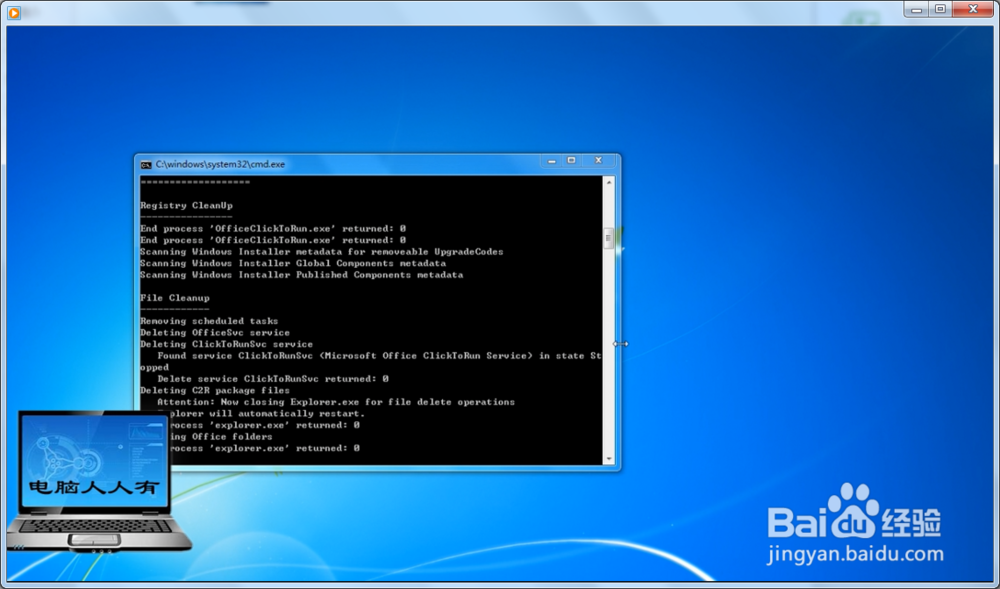Click 'Scanning Windows Installer Global Components metadata' line
Screen dimensions: 1000x589
click(293, 263)
